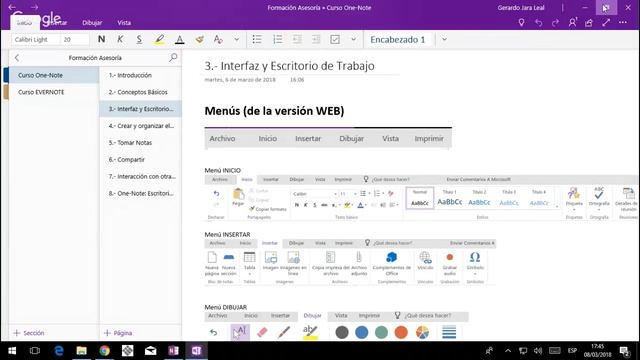The height and width of the screenshot is (360, 640).
Task: Select the Curso One-Note section
Action: point(54,75)
